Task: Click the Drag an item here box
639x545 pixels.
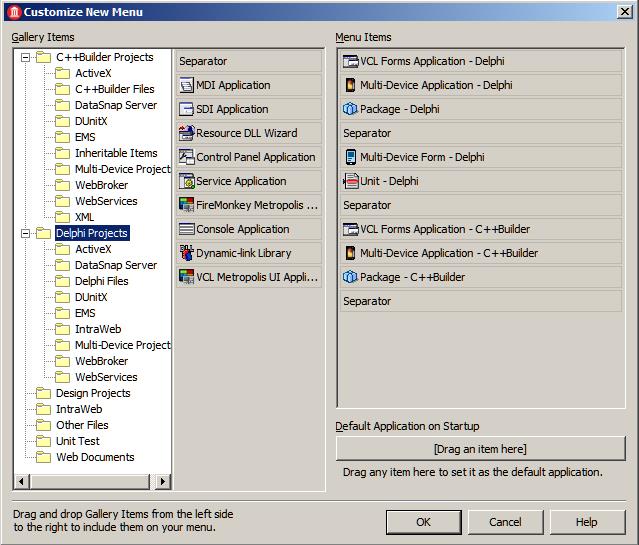Action: click(x=480, y=449)
